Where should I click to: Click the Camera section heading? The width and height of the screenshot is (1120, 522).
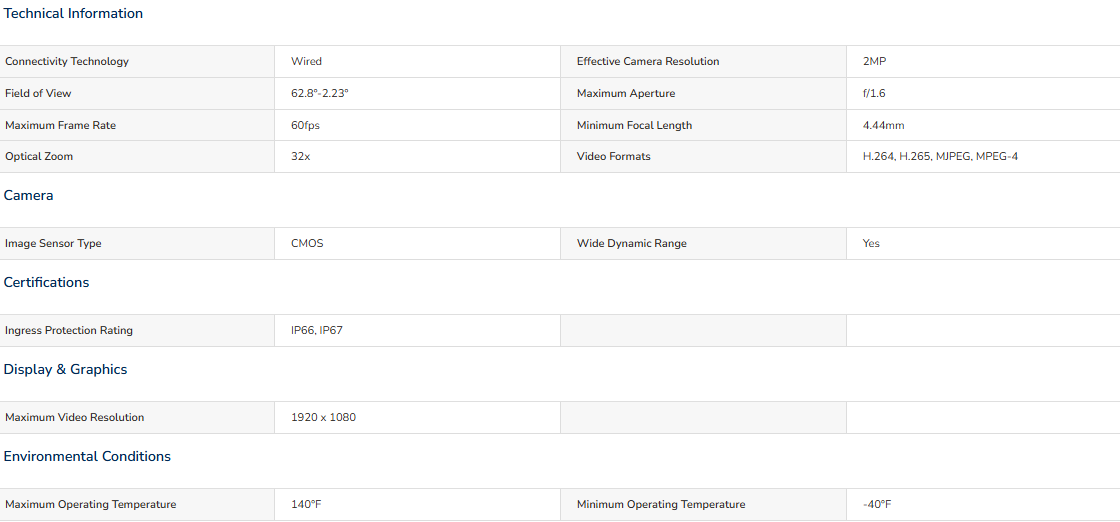click(29, 196)
